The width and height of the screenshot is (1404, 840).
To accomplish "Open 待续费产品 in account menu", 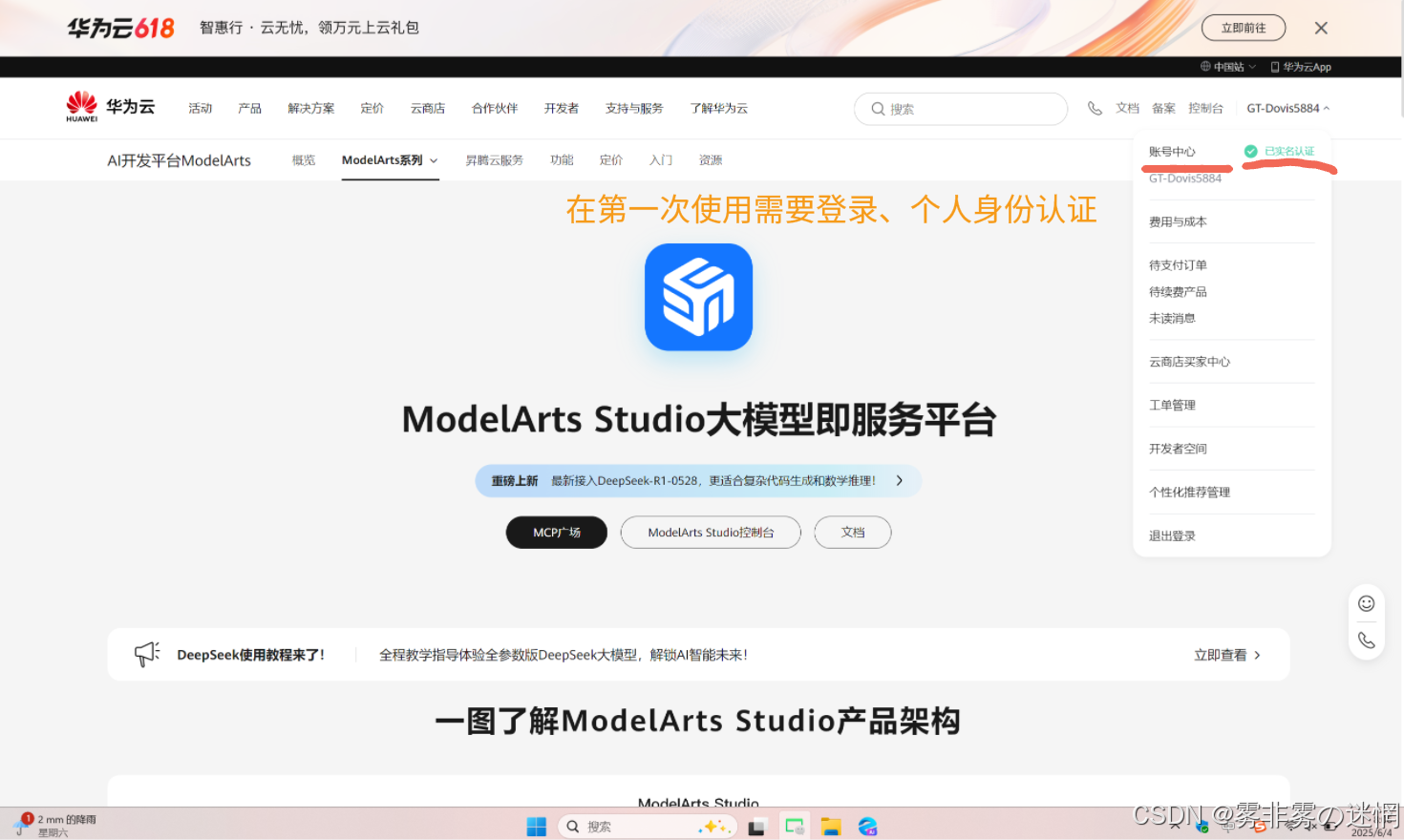I will click(1178, 292).
